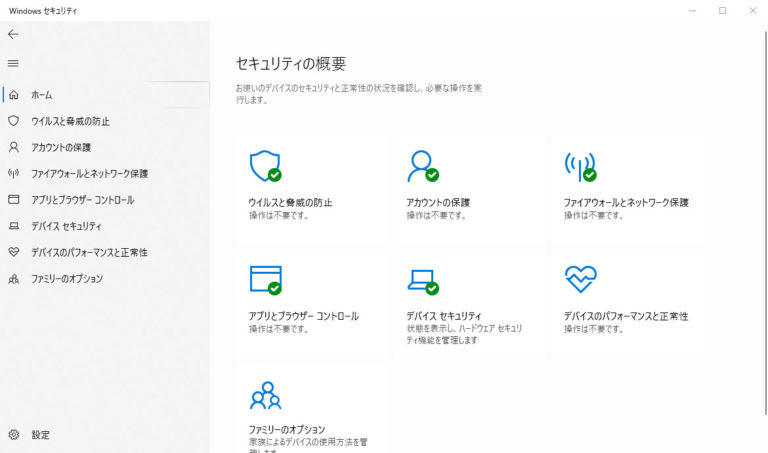768x453 pixels.
Task: Expand the hamburger navigation menu
Action: click(x=13, y=63)
